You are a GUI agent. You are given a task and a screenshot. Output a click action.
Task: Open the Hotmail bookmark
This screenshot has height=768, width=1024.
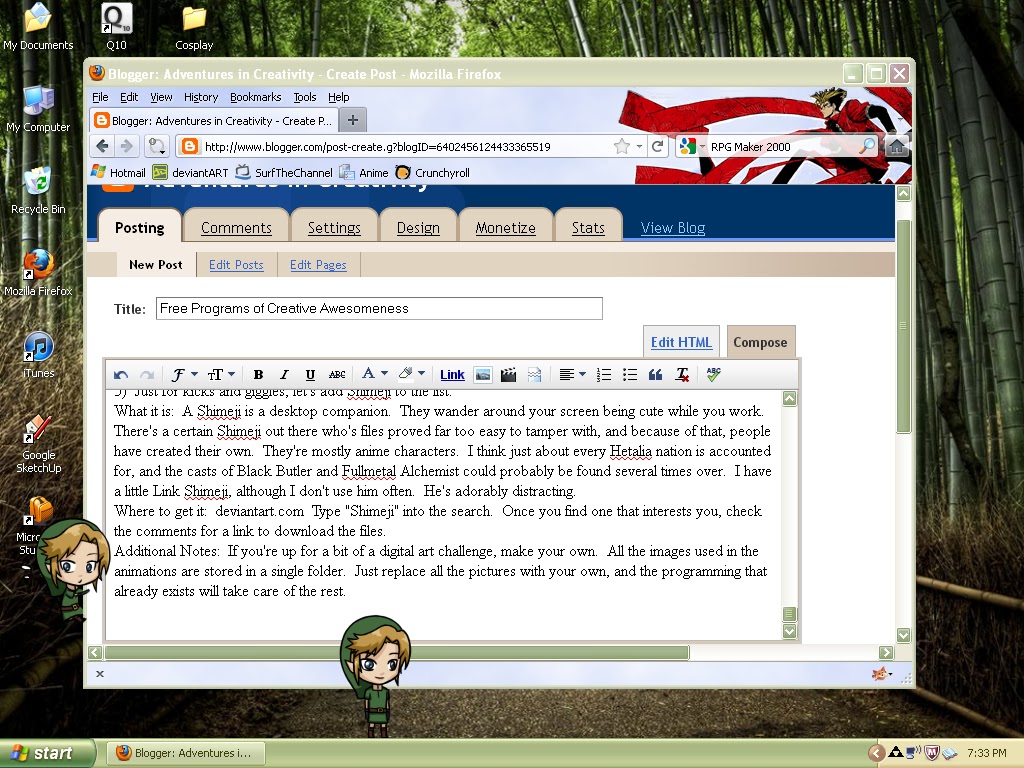coord(118,172)
